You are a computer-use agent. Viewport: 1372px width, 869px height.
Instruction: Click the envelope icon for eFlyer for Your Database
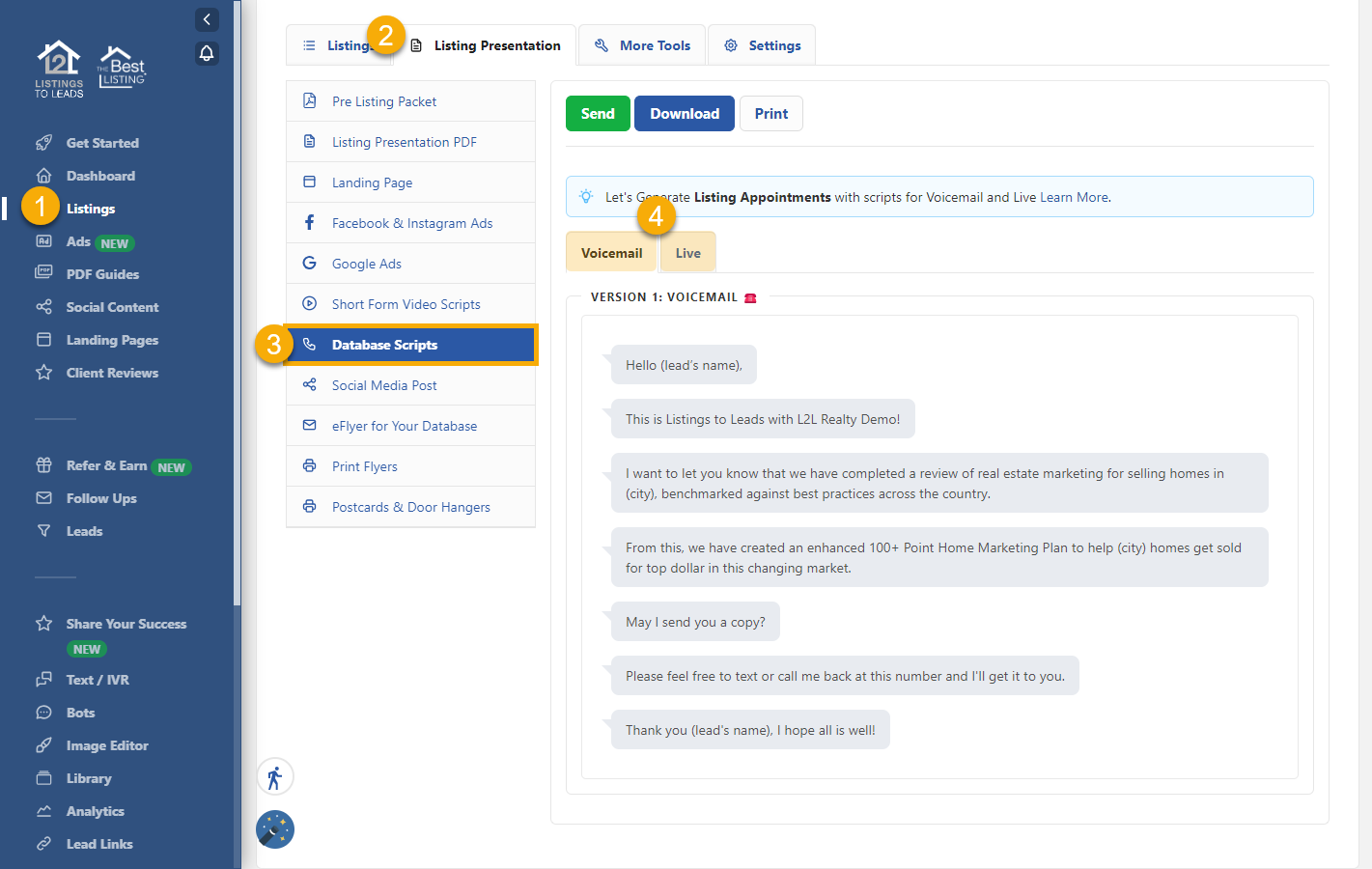click(x=310, y=425)
